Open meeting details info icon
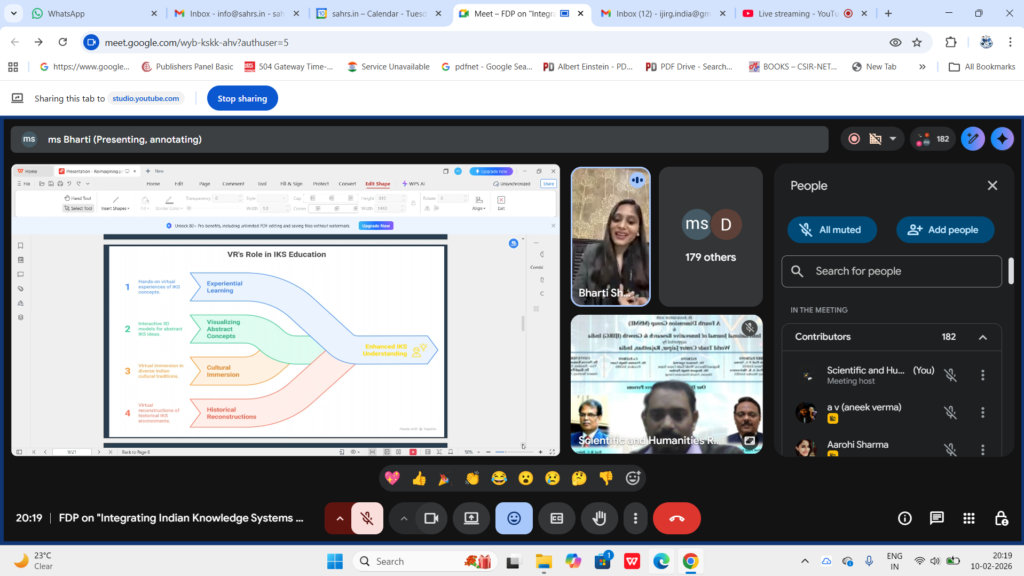1024x576 pixels. [905, 518]
